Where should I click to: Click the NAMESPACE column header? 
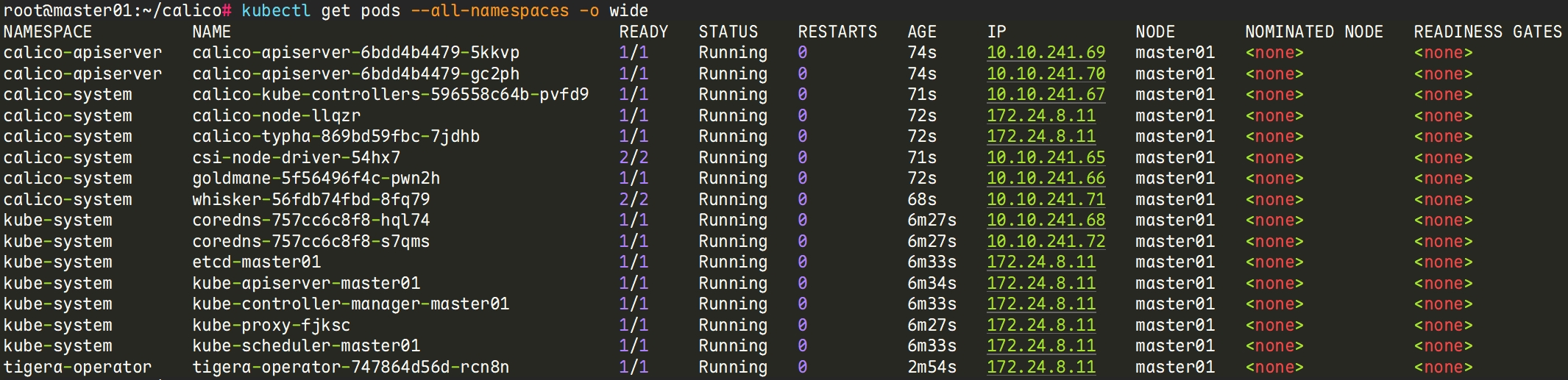[x=48, y=32]
